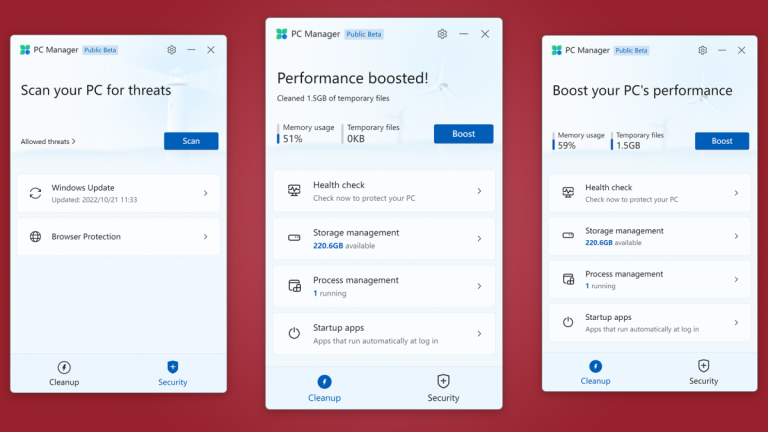Click '1 running' text in right window

(600, 286)
